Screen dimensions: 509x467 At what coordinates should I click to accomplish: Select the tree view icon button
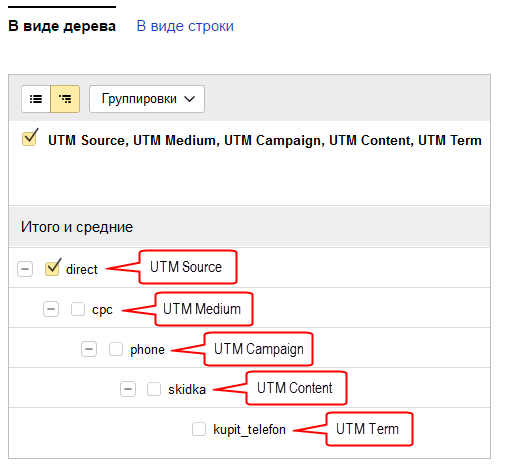(65, 99)
